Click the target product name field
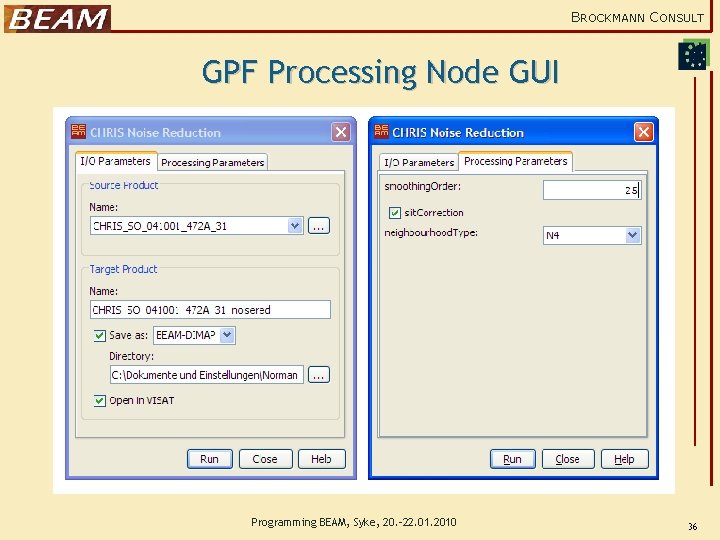Screen dimensions: 720x540 210,309
